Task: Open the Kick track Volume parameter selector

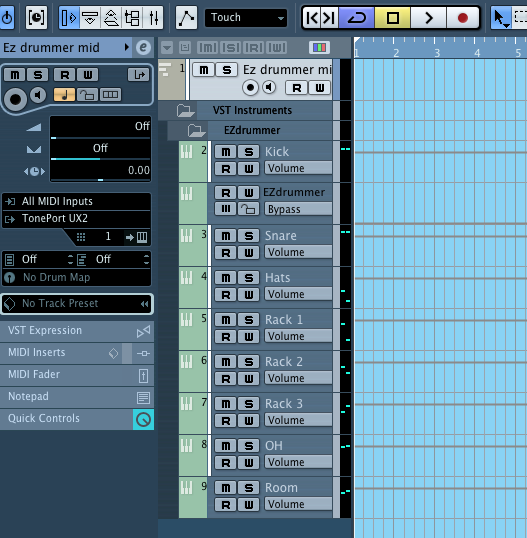Action: [298, 168]
